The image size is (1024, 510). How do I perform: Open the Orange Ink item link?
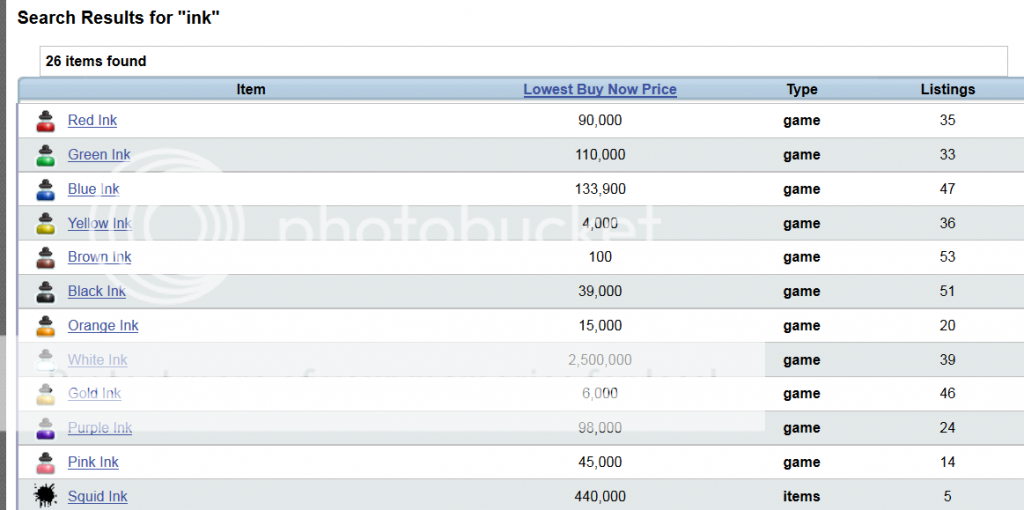tap(103, 325)
